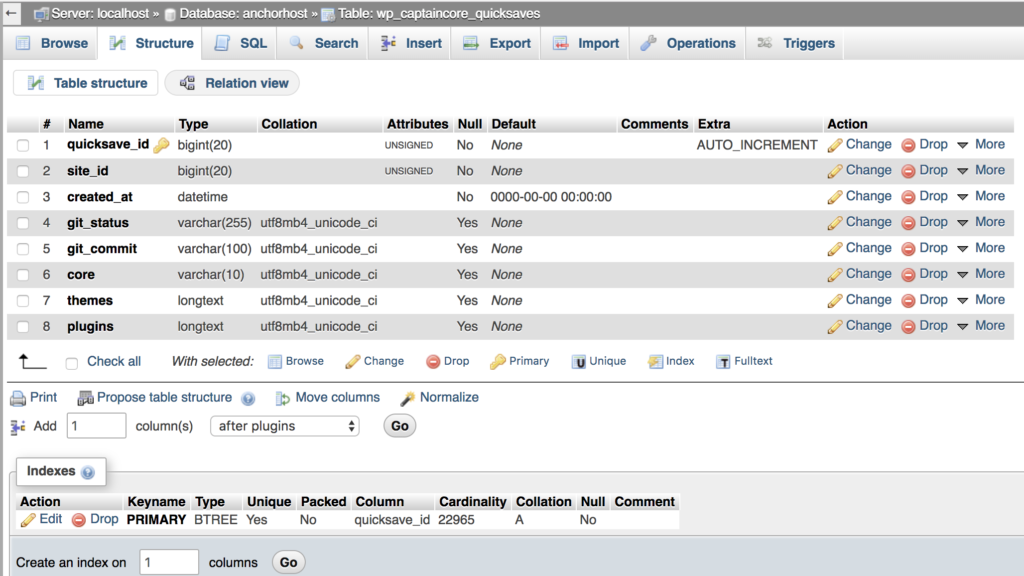Viewport: 1024px width, 576px height.
Task: Click the Edit pencil icon for PRIMARY index
Action: click(28, 520)
